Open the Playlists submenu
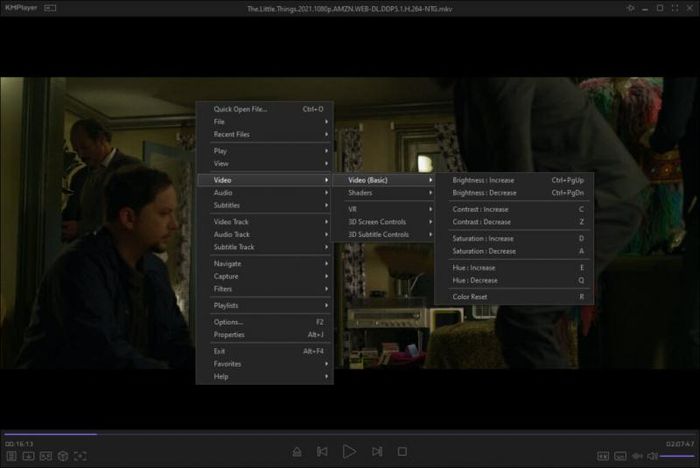The image size is (700, 468). pyautogui.click(x=264, y=305)
